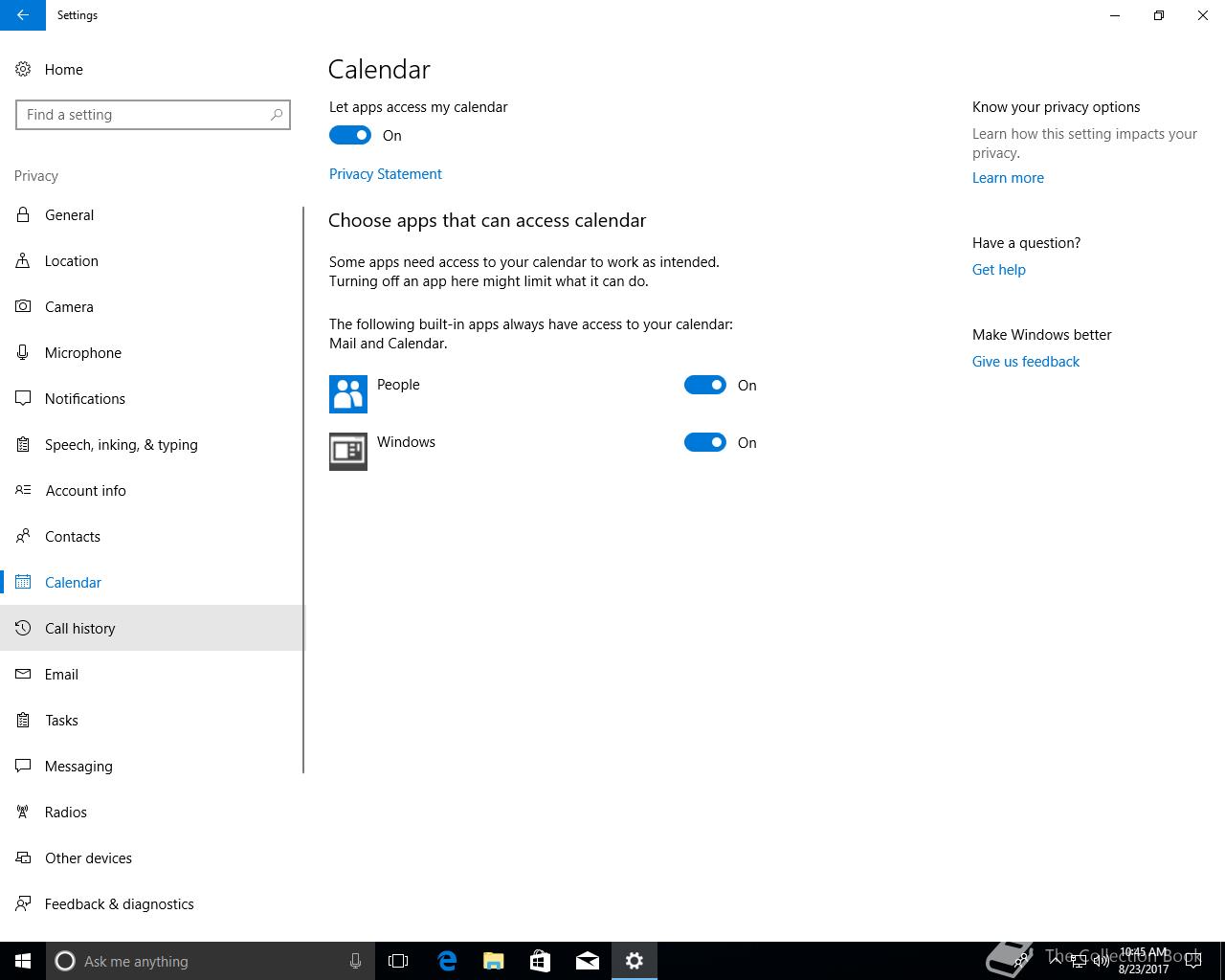Click the Find a setting search box
Screen dimensions: 1225x980
[153, 115]
